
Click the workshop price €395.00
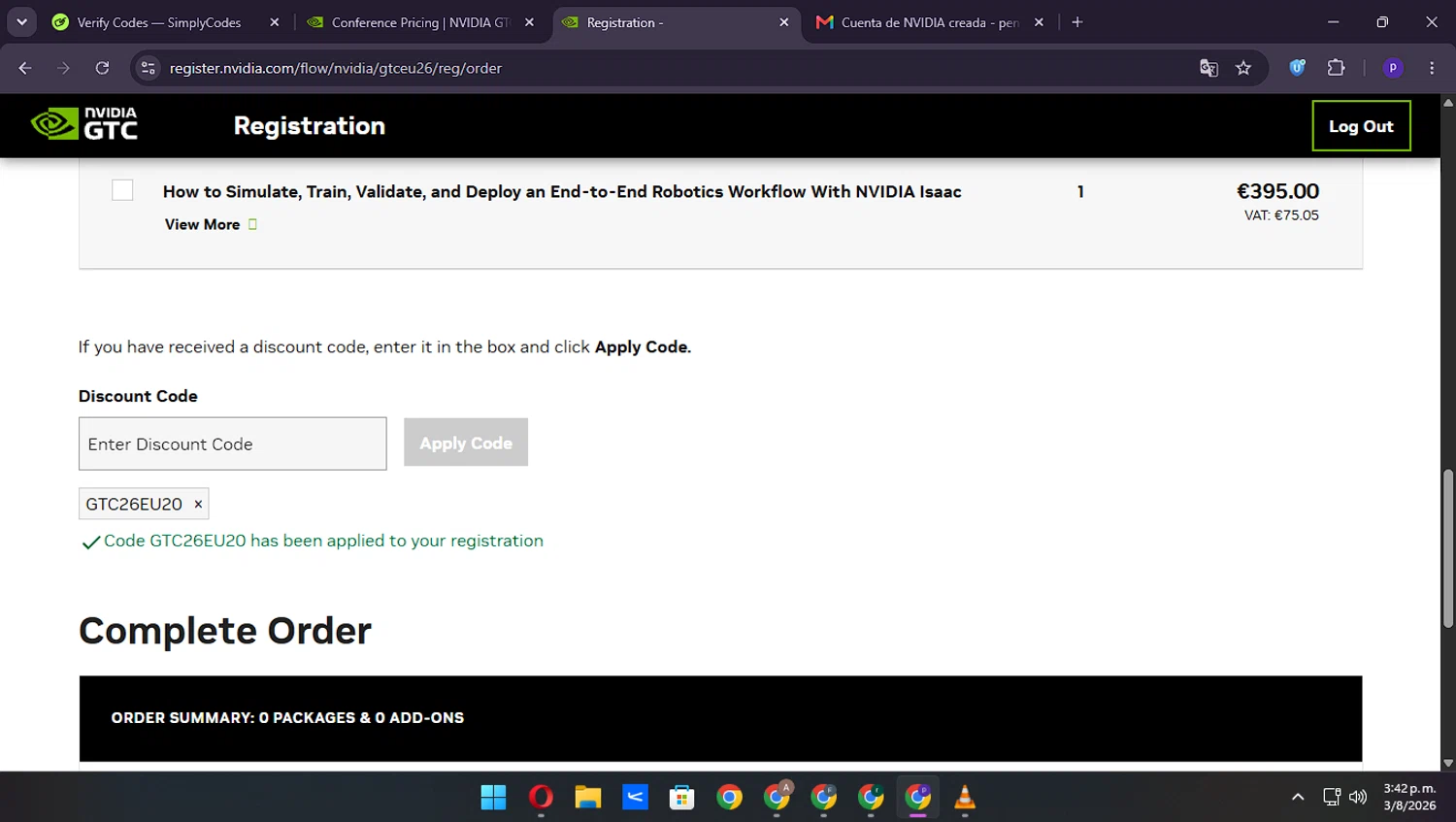1277,191
